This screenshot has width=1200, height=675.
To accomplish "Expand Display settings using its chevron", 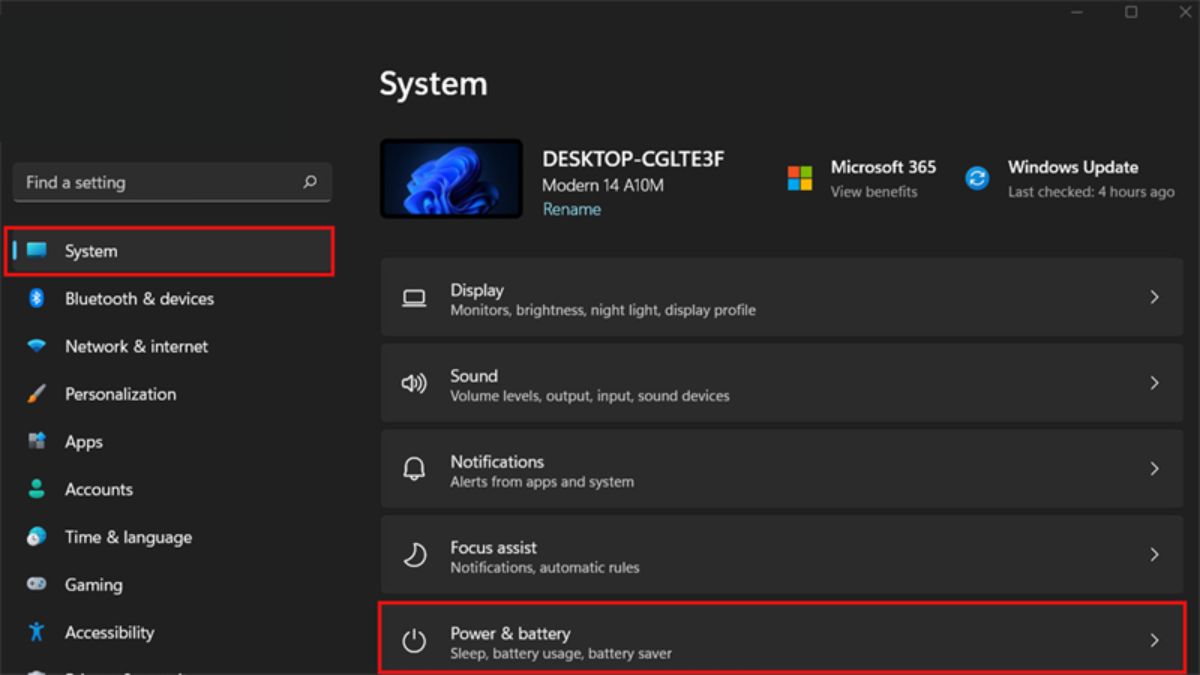I will pos(1154,297).
